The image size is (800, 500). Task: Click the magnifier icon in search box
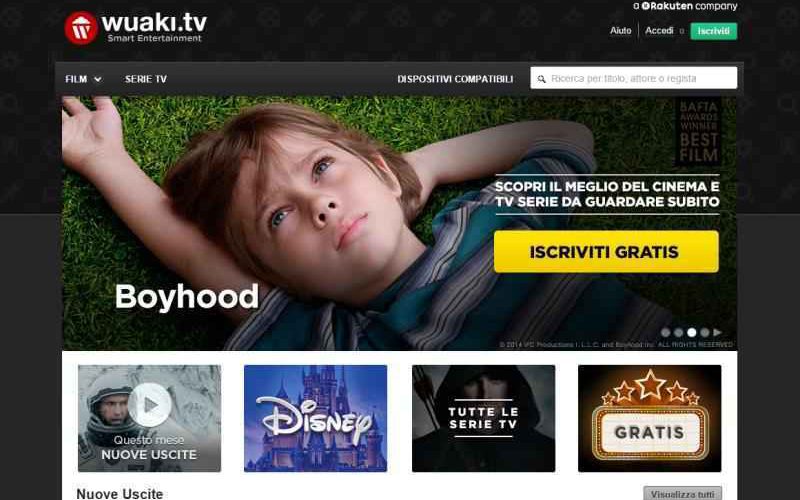click(541, 79)
